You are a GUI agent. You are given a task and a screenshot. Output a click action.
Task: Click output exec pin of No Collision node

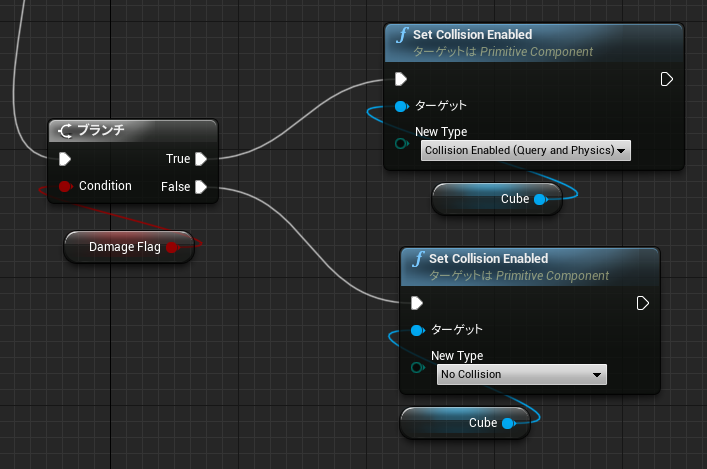pos(643,303)
